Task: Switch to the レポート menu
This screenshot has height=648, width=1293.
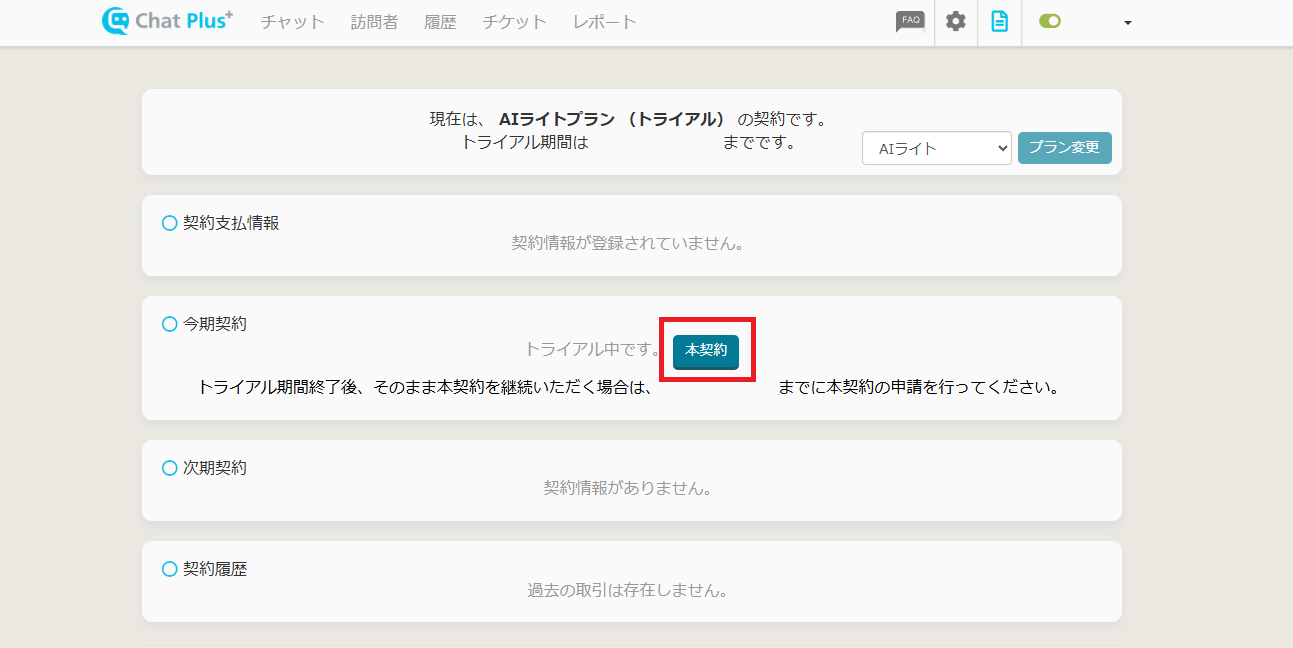Action: 604,22
